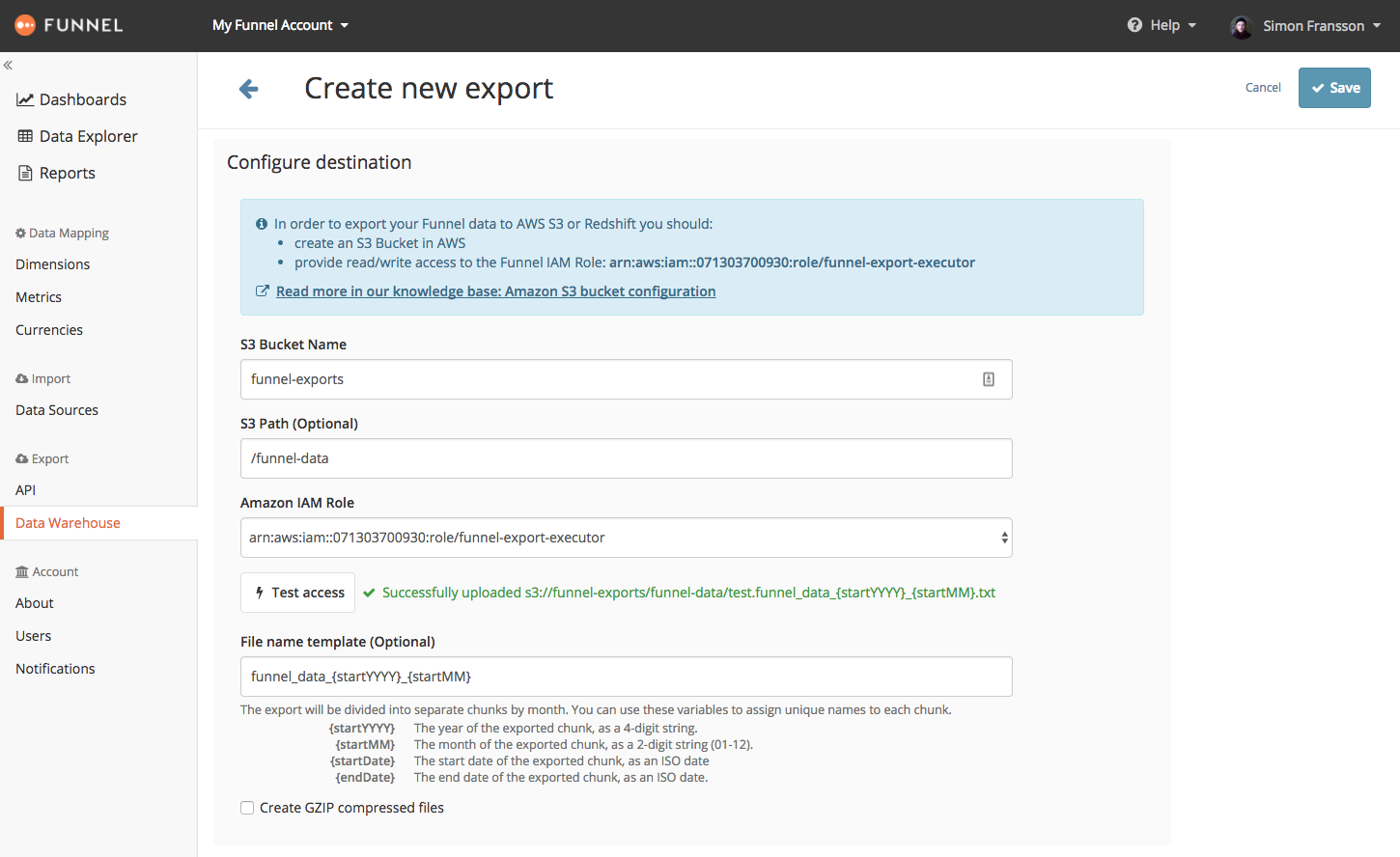The image size is (1400, 857).
Task: Open the My Funnel Account dropdown
Action: (x=280, y=25)
